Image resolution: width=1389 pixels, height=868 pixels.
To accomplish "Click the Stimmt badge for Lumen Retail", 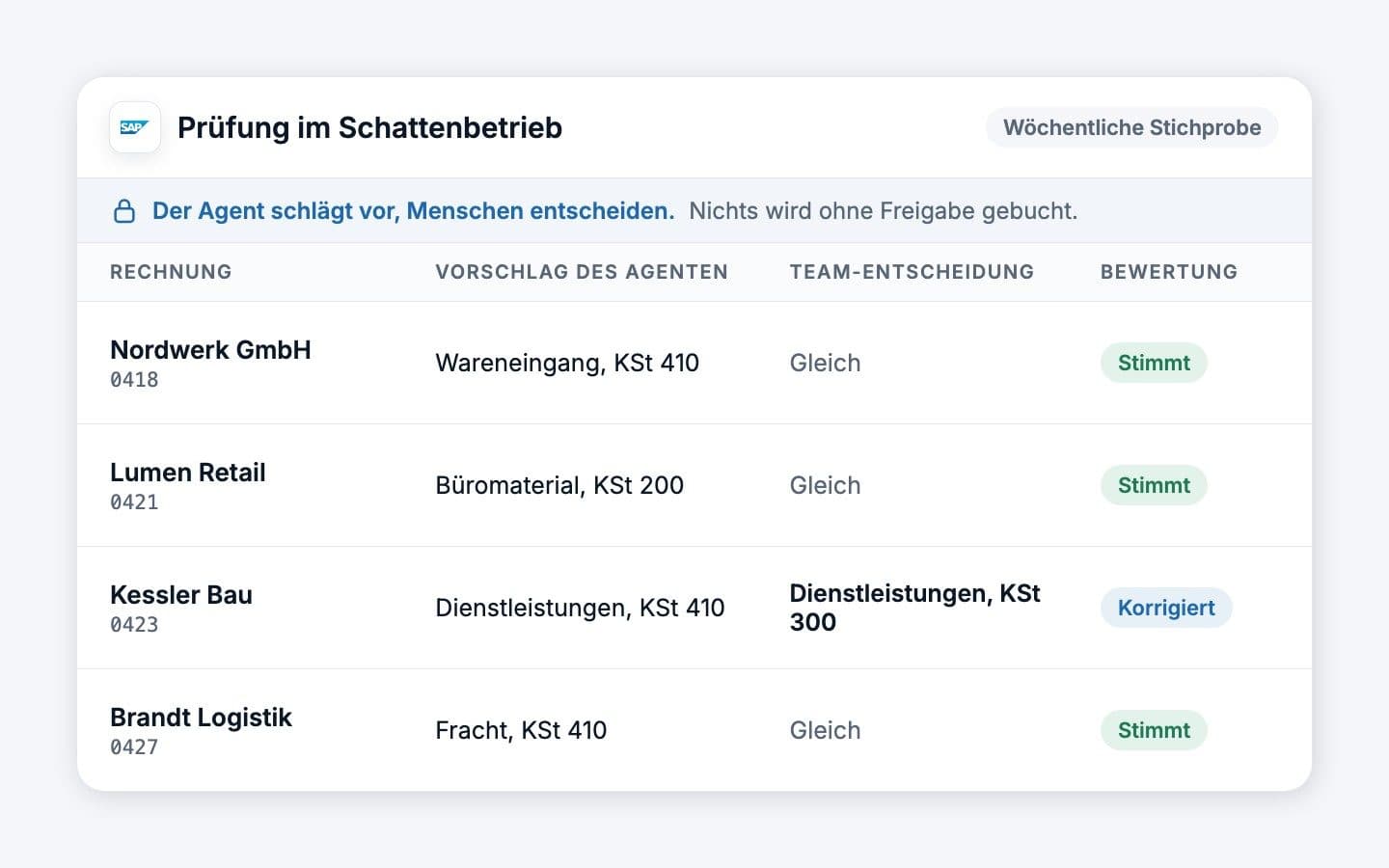I will tap(1154, 485).
